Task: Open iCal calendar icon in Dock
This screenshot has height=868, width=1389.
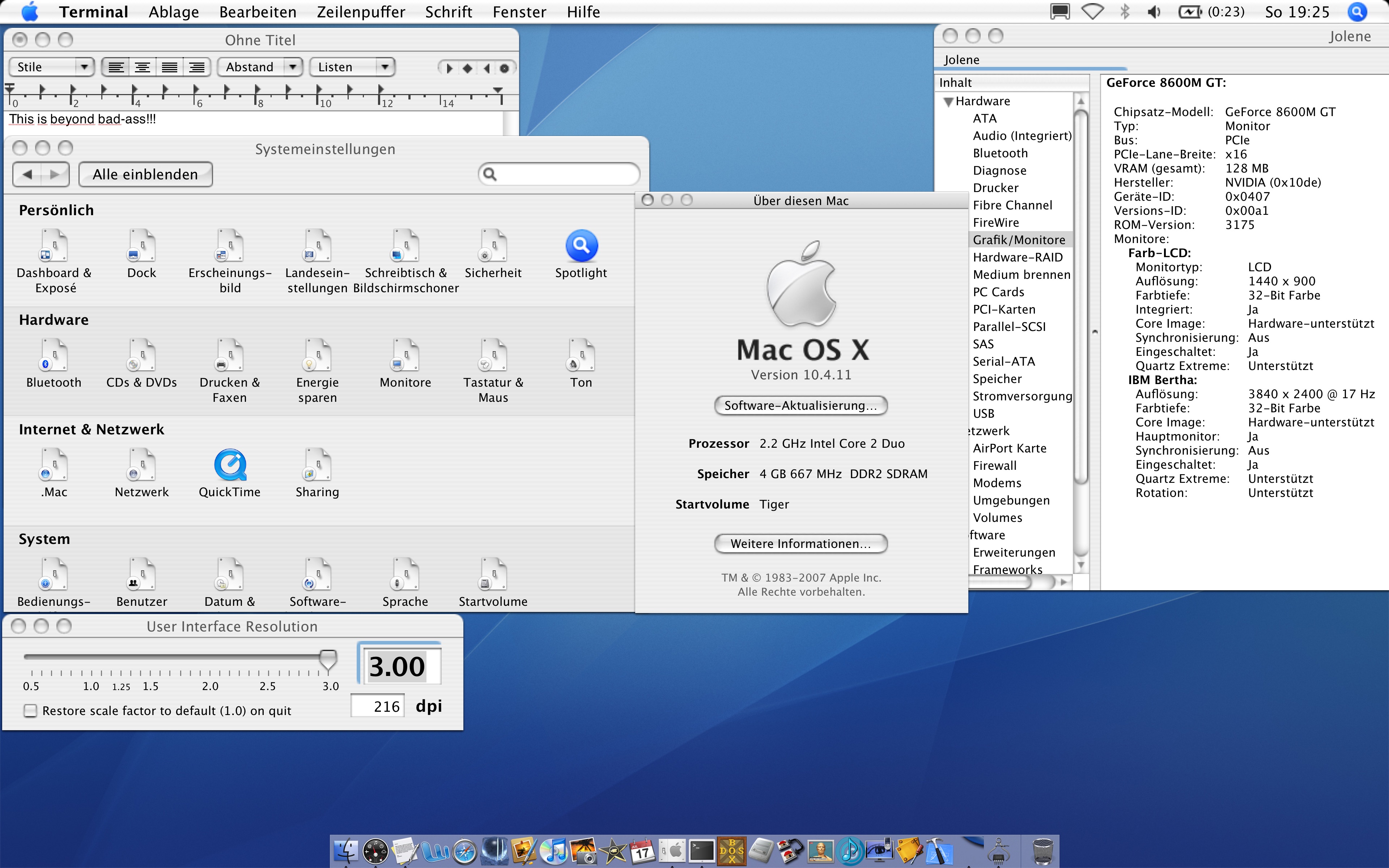Action: 642,851
